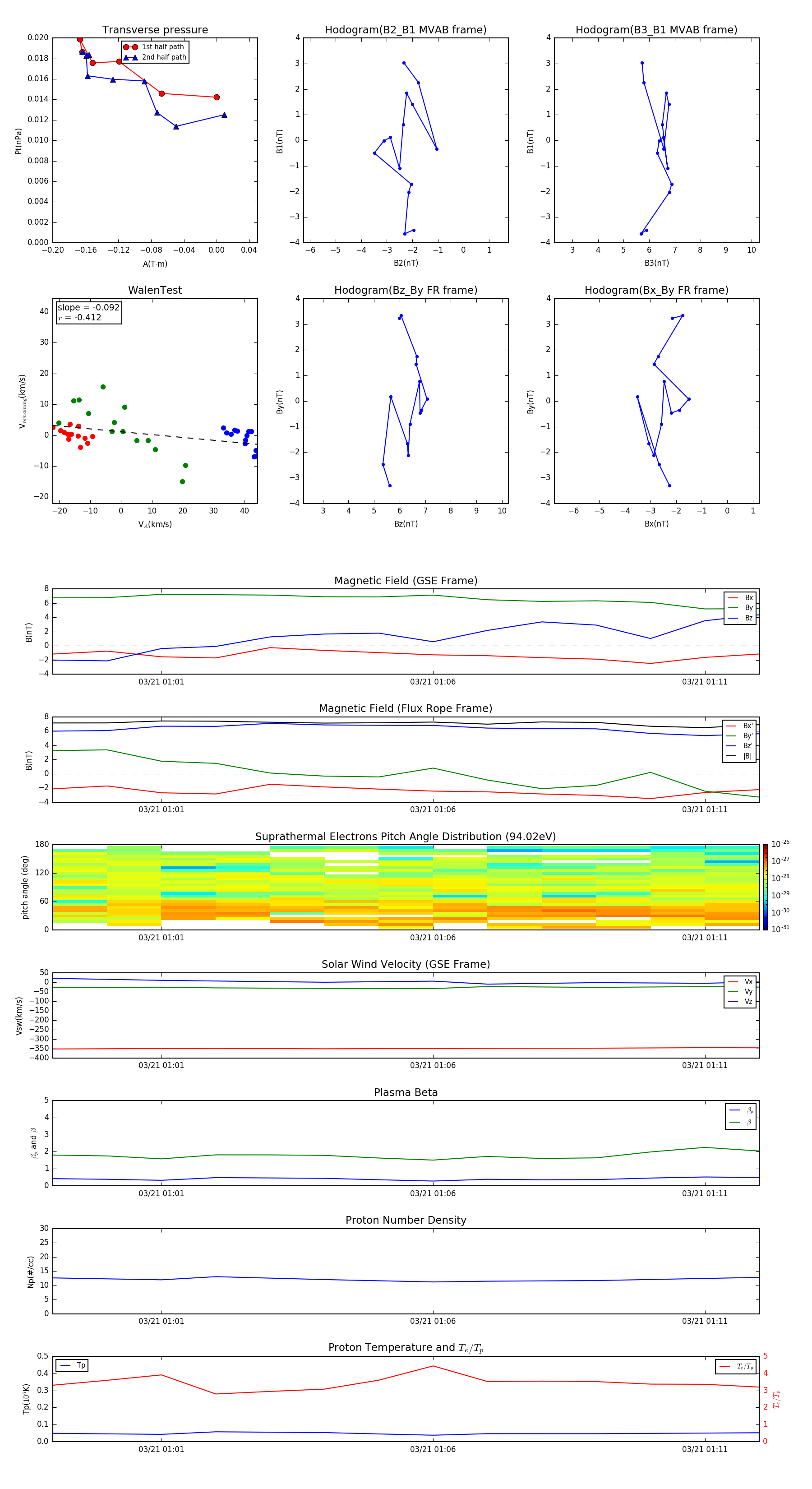Click the 'Solar Wind Velocity (GSE Frame)' title
Viewport: 812px width, 1489px height.
[x=406, y=964]
